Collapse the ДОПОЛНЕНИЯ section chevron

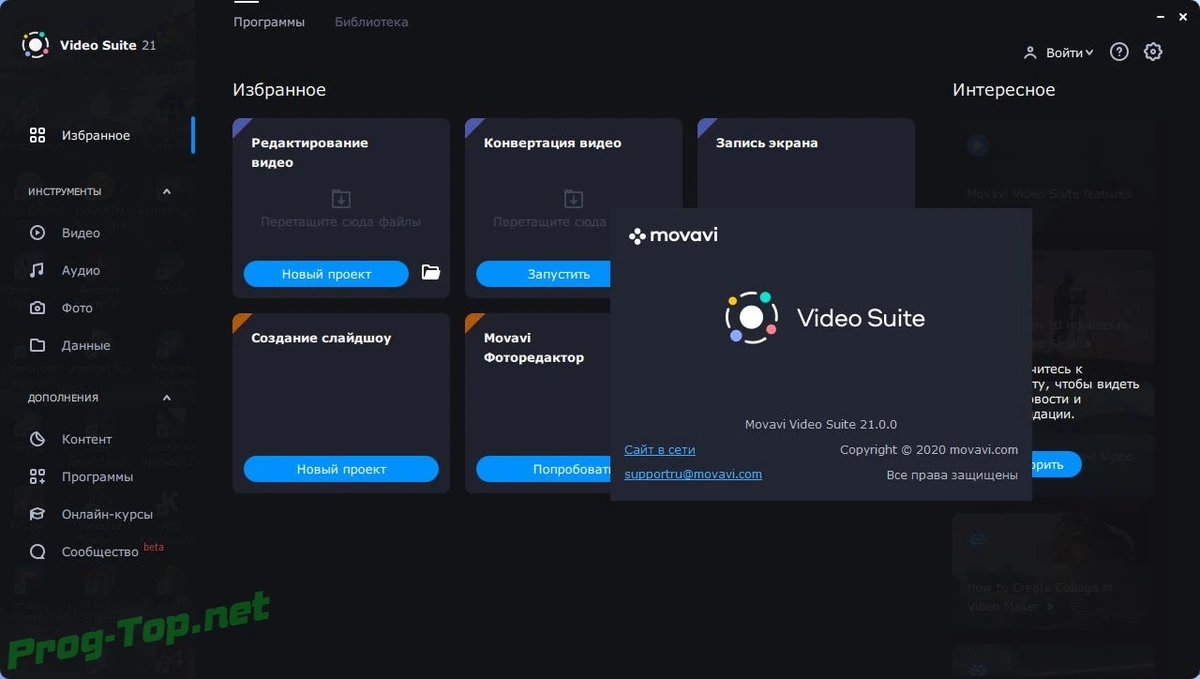coord(167,398)
